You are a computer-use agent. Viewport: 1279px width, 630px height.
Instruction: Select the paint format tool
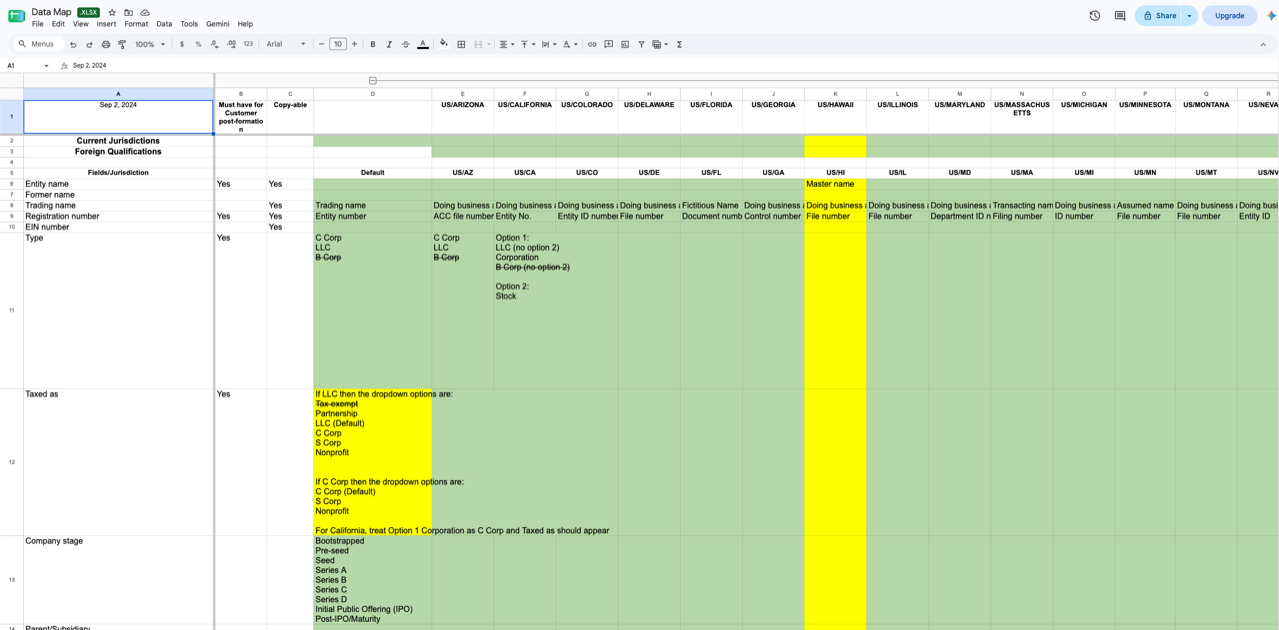(122, 44)
